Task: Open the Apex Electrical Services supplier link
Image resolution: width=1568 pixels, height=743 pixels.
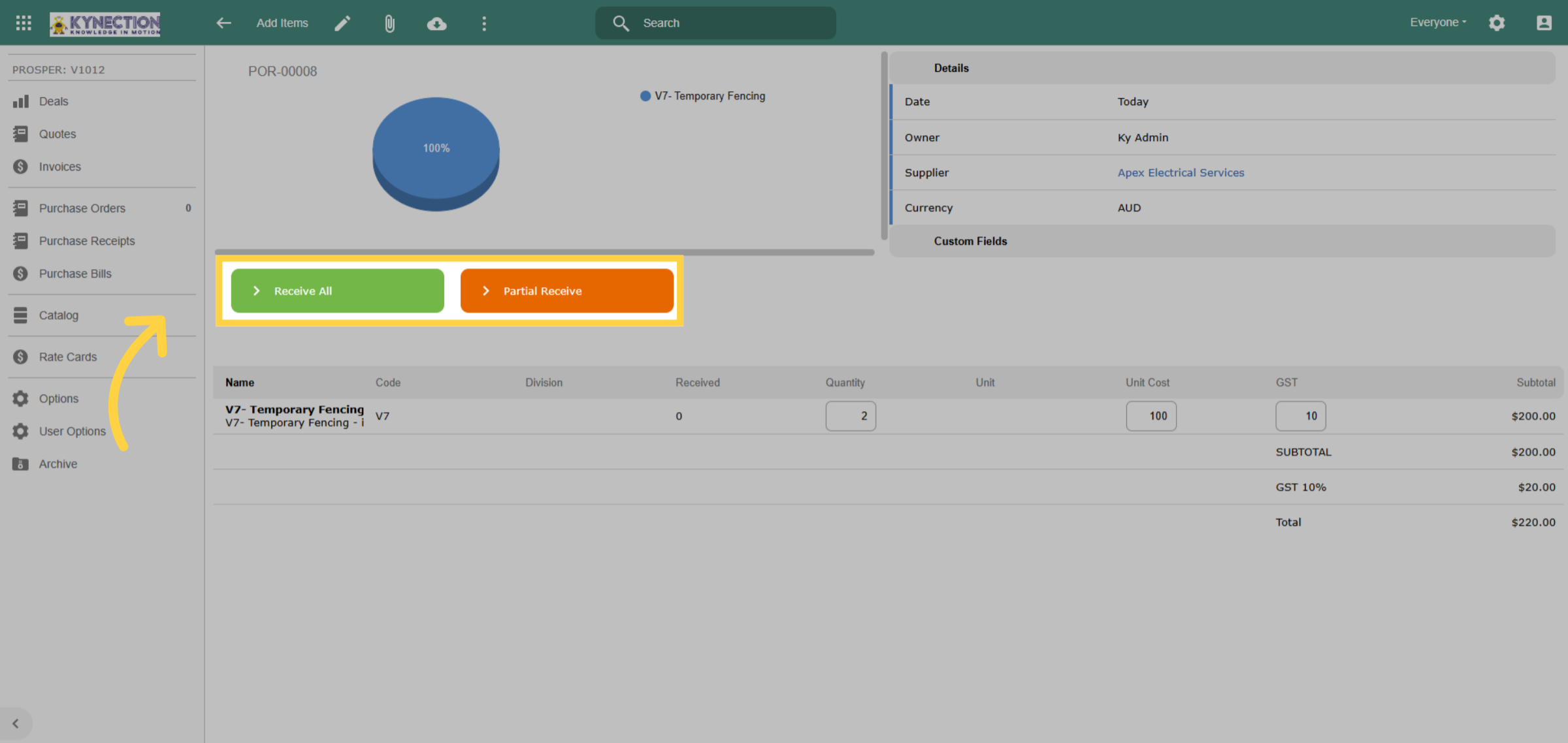Action: tap(1181, 172)
